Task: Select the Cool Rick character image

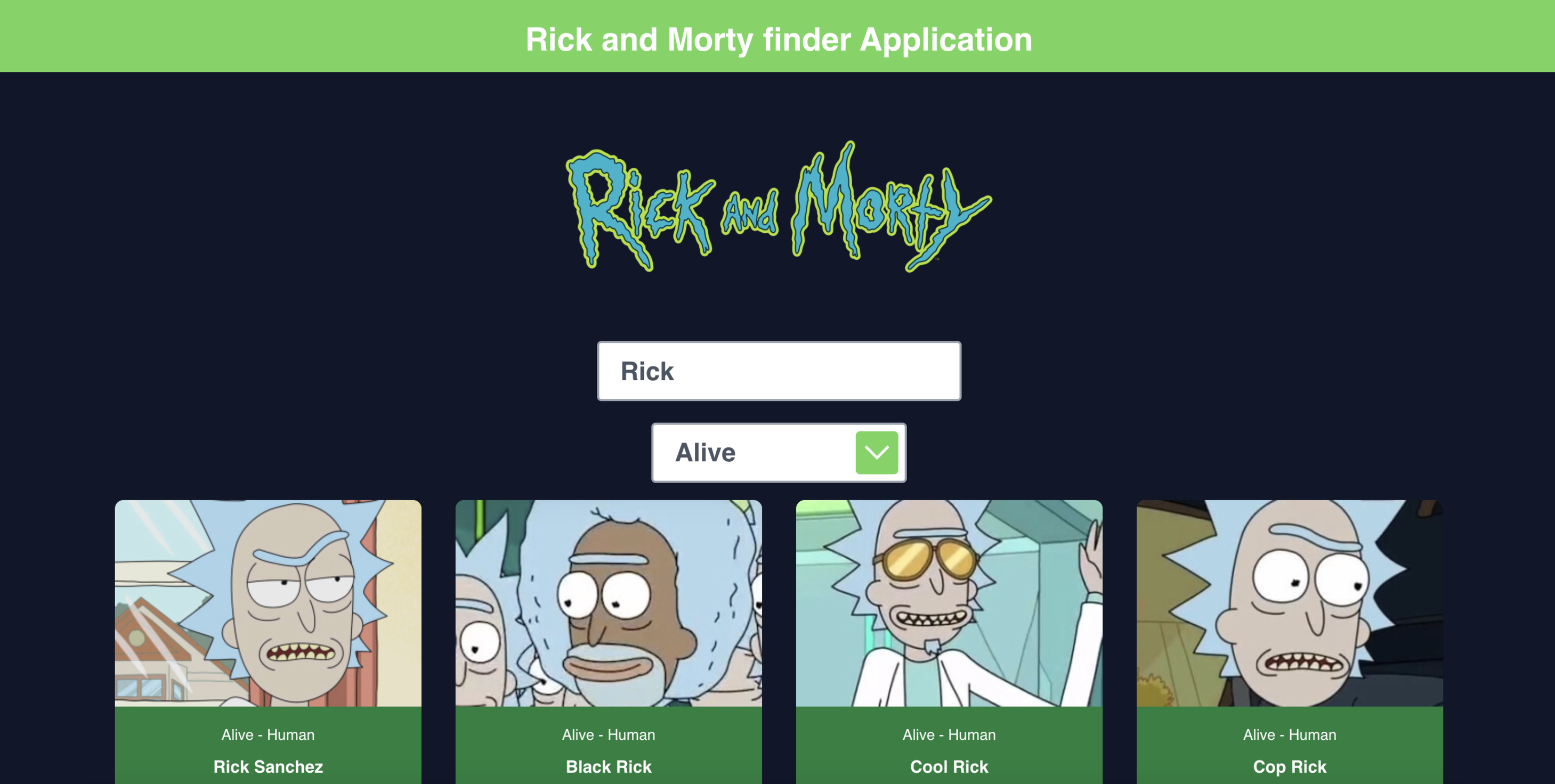Action: 949,603
